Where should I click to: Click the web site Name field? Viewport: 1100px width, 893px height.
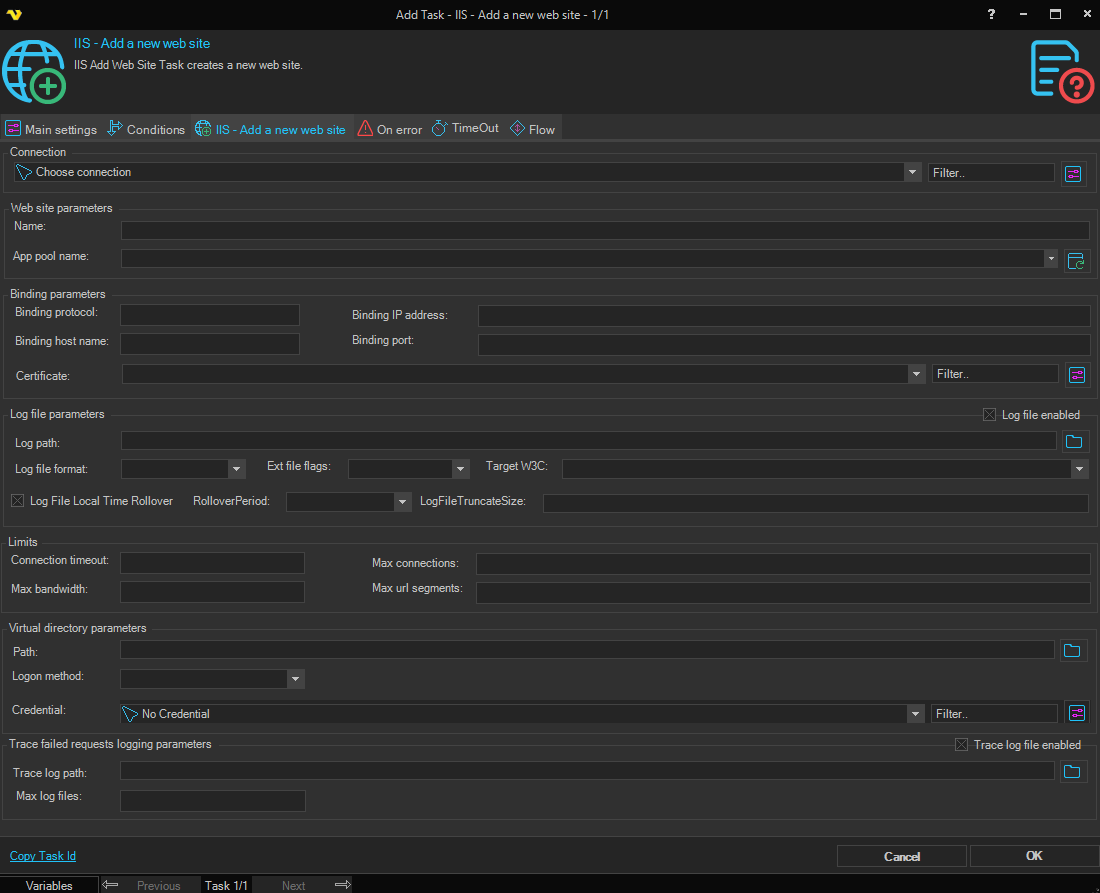pyautogui.click(x=605, y=229)
